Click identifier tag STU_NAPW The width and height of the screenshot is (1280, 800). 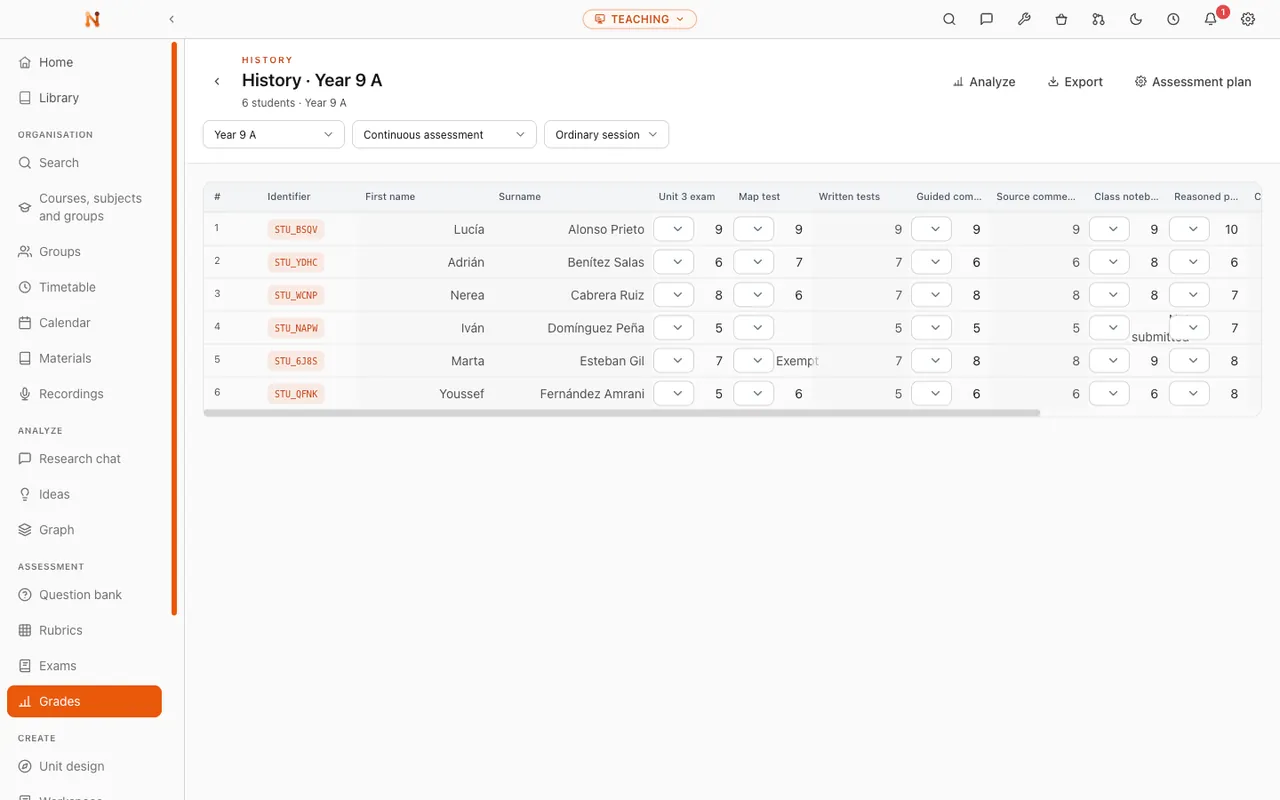pos(296,328)
